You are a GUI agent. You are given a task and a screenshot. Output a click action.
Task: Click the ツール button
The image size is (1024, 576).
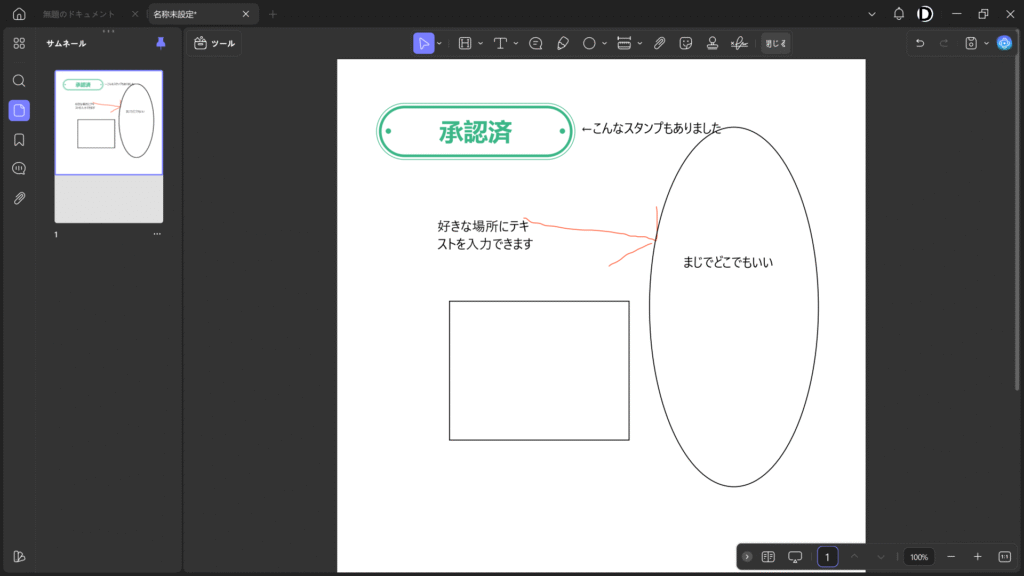[215, 43]
